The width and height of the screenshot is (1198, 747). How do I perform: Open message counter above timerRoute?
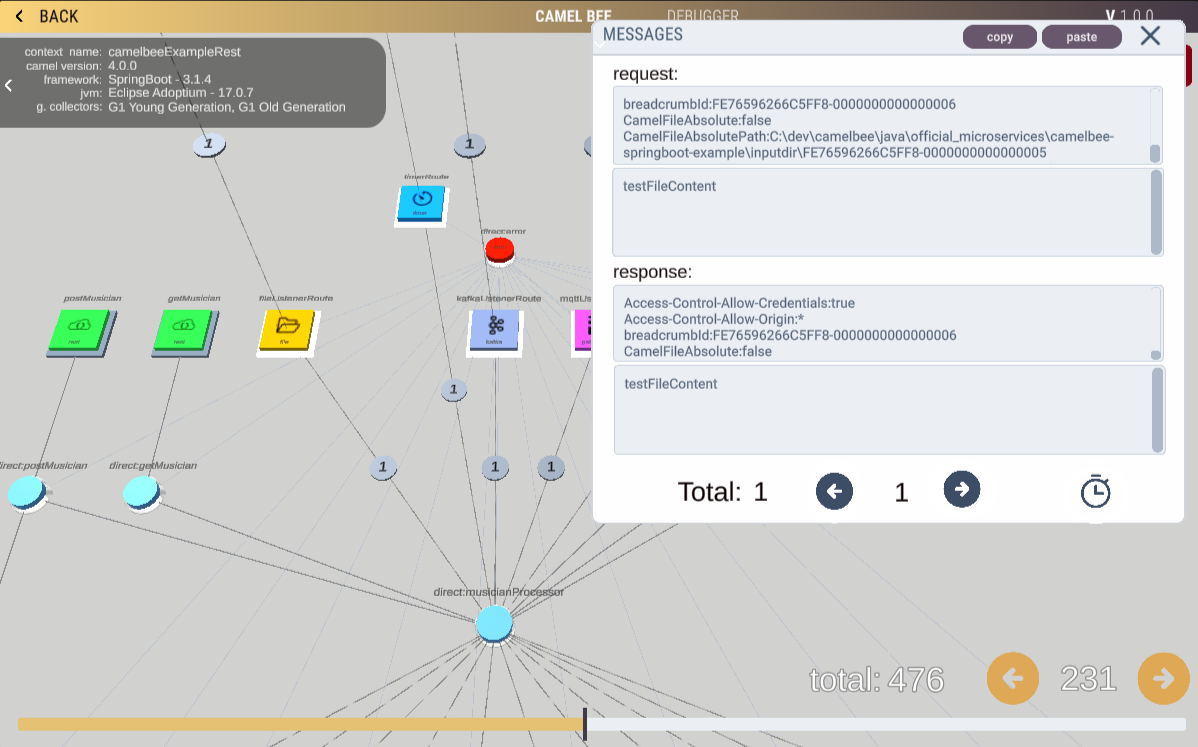pyautogui.click(x=469, y=144)
